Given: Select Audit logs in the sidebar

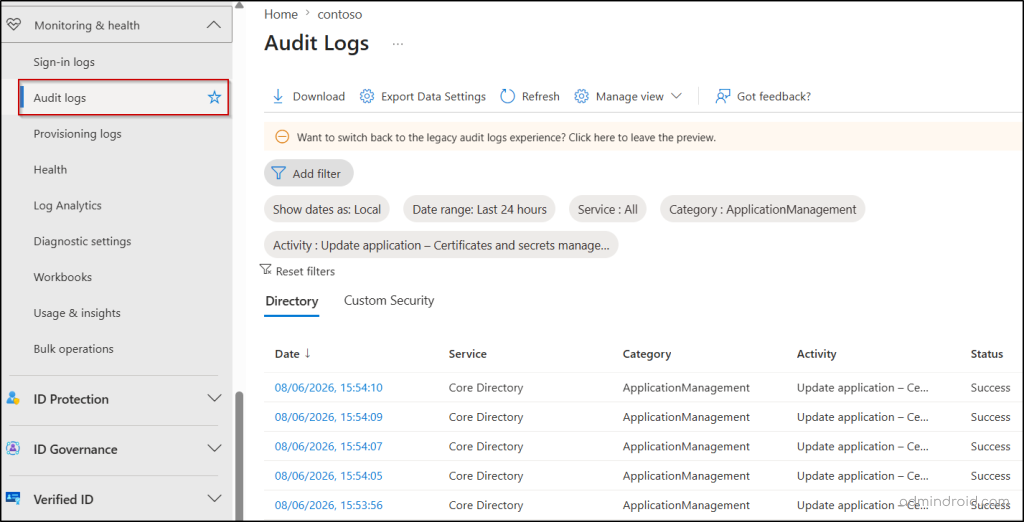Looking at the screenshot, I should [x=123, y=98].
